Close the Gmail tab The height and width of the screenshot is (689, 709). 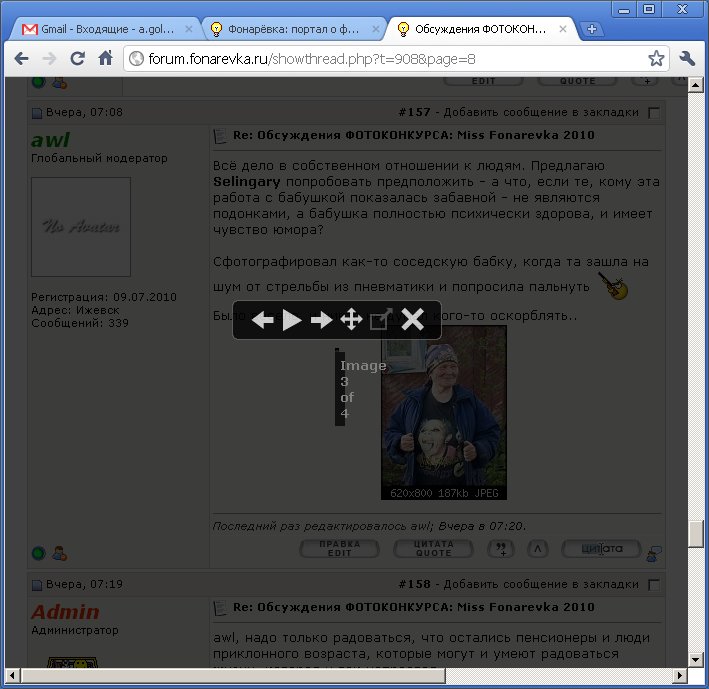189,29
